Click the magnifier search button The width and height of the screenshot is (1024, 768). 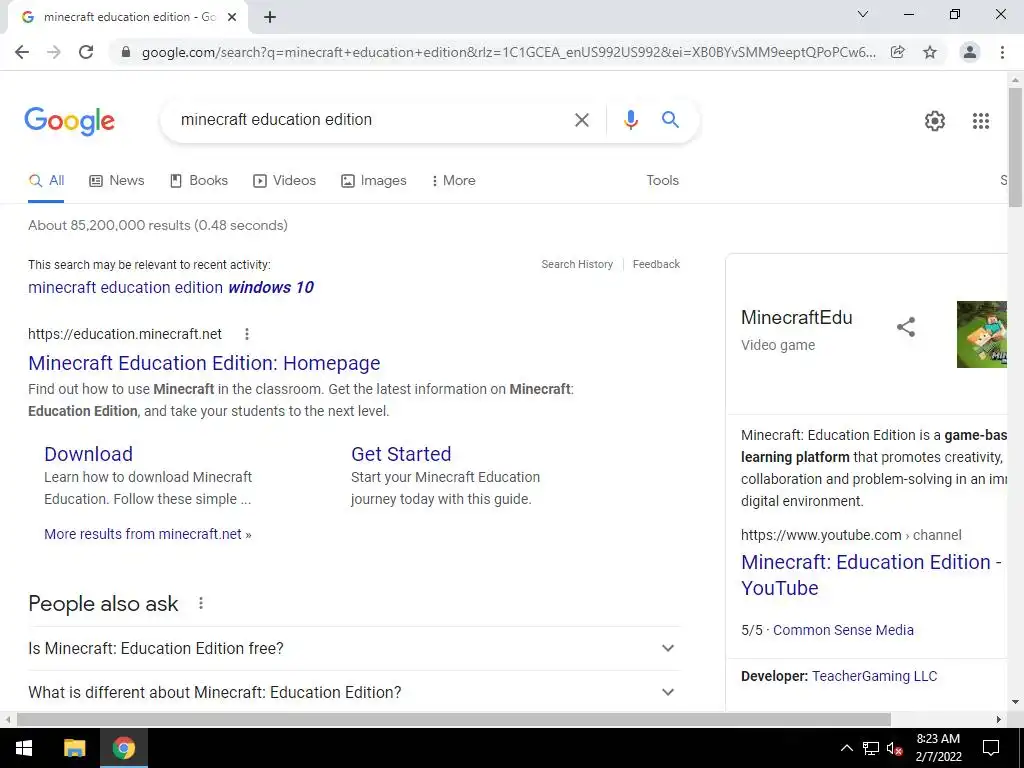pyautogui.click(x=670, y=120)
